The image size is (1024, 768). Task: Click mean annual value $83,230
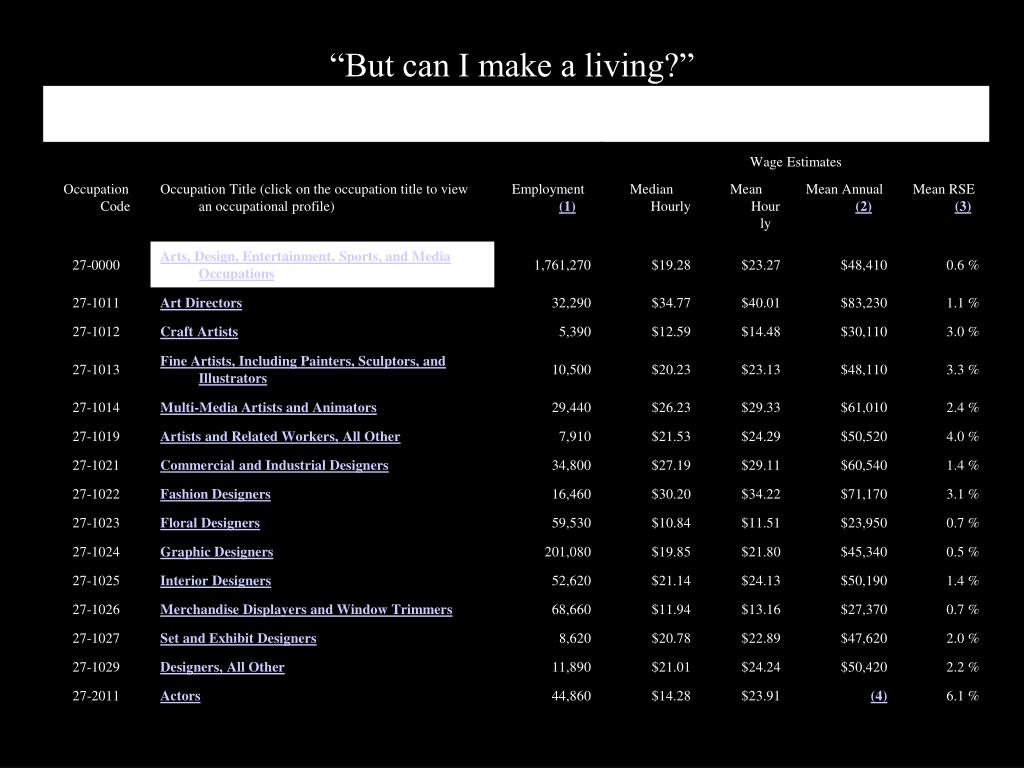864,303
